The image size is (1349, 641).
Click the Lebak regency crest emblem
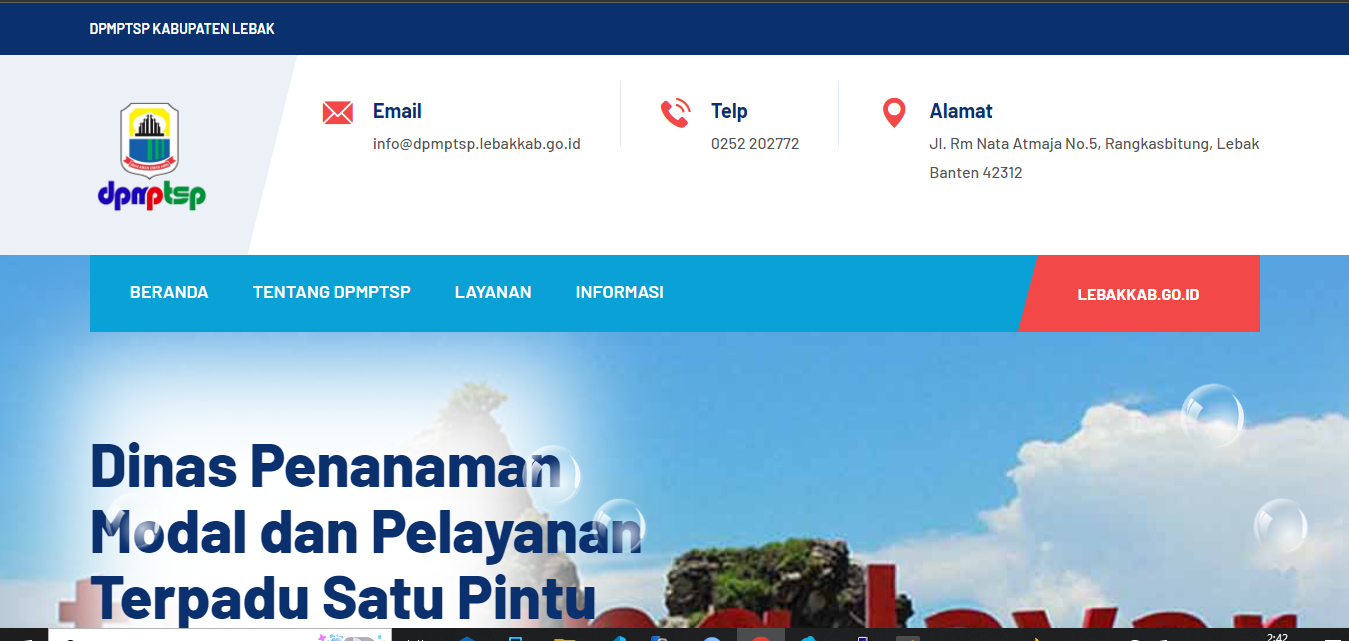150,139
